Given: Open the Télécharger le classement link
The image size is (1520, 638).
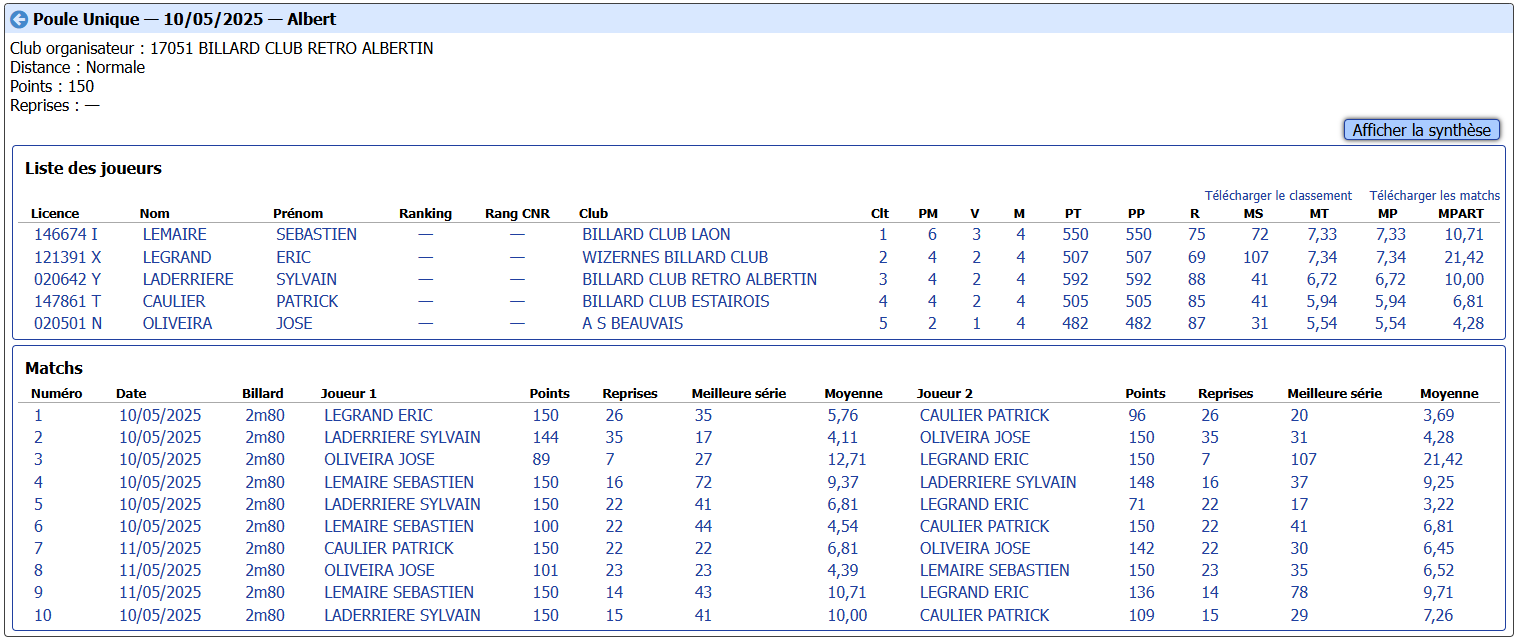Looking at the screenshot, I should (1278, 196).
